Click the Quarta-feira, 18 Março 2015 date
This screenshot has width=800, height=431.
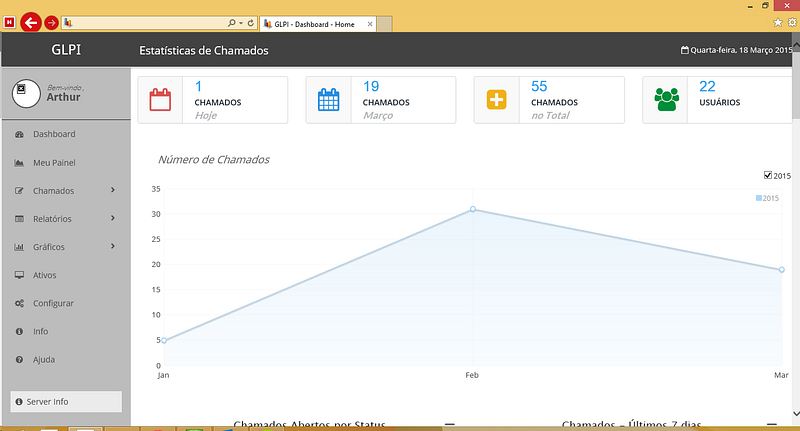pos(741,50)
